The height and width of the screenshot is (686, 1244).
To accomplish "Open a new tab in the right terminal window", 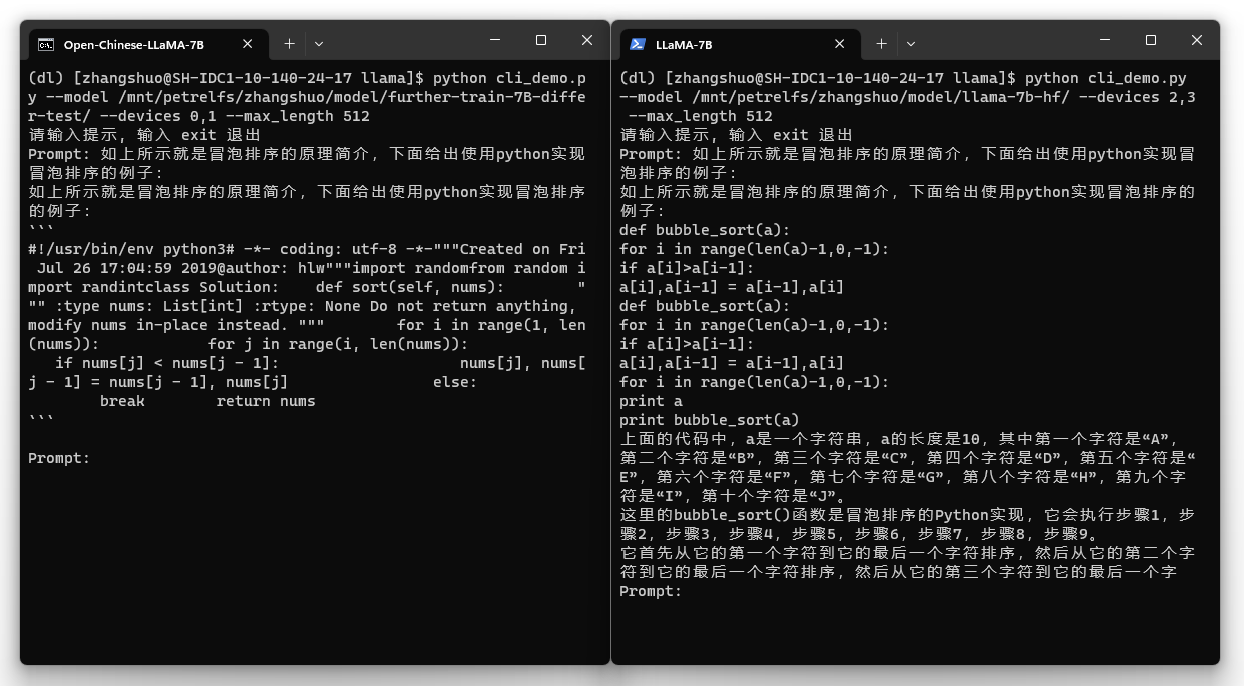I will pos(881,43).
